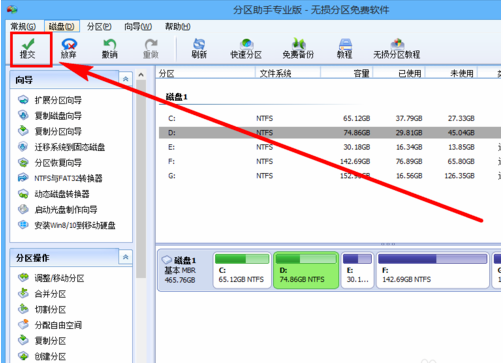Launch 复制分区向导 wizard
The image size is (503, 363).
[x=50, y=131]
